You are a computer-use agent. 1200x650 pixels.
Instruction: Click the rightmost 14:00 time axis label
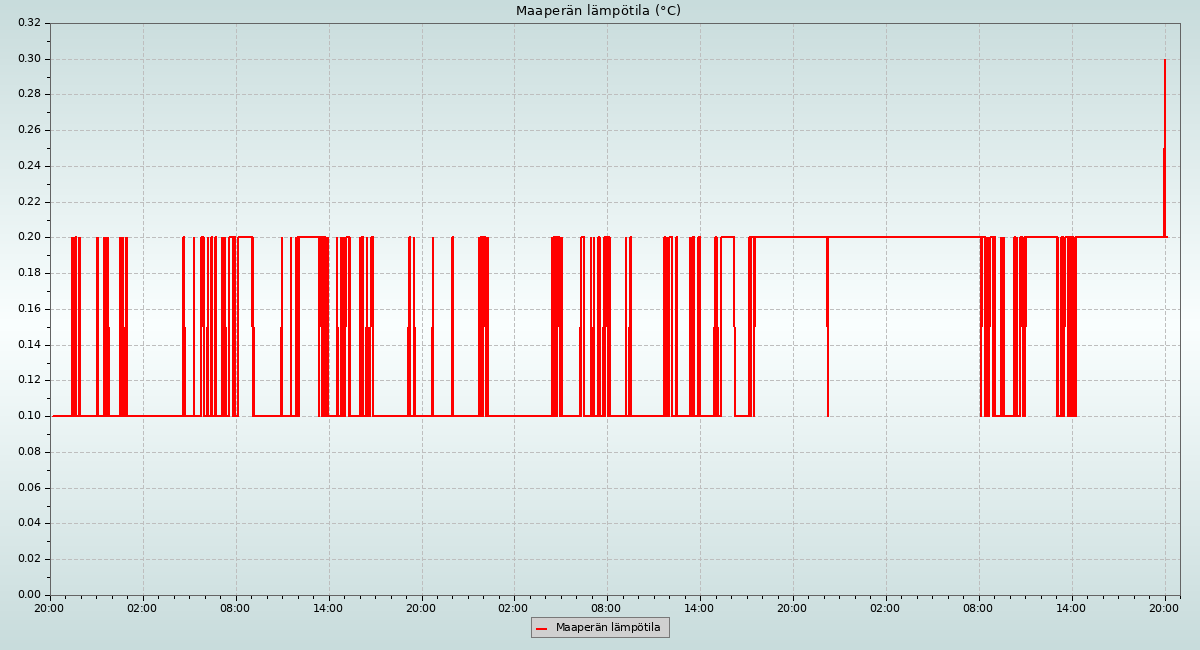point(1071,608)
